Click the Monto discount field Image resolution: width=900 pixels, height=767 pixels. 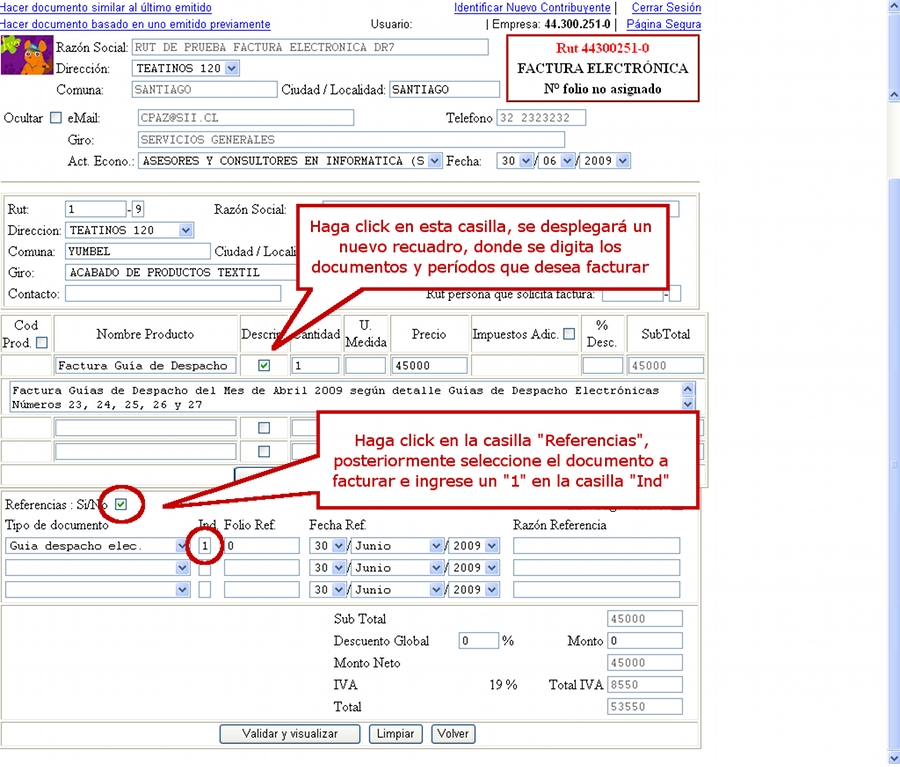click(x=645, y=641)
